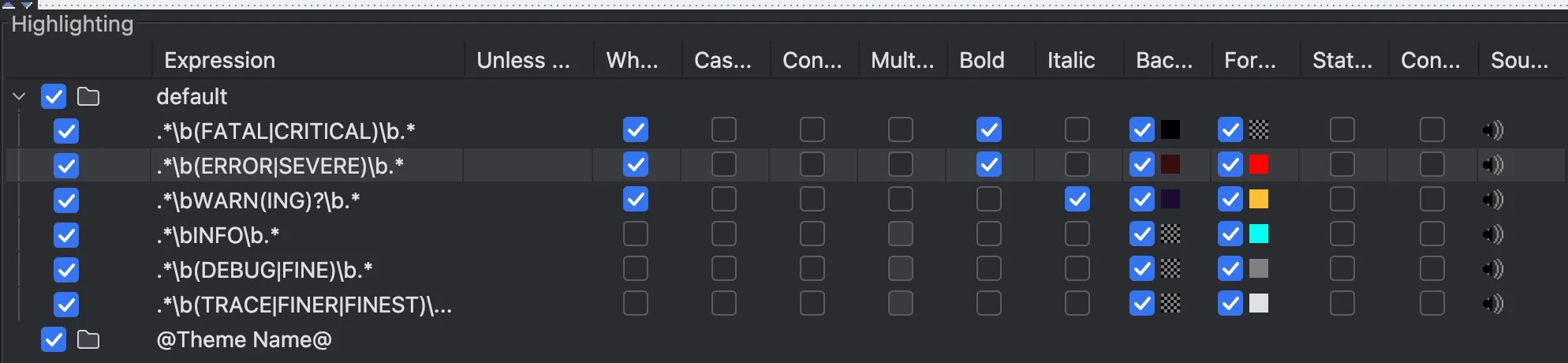Collapse the default highlighting group
This screenshot has width=1568, height=363.
(x=20, y=97)
